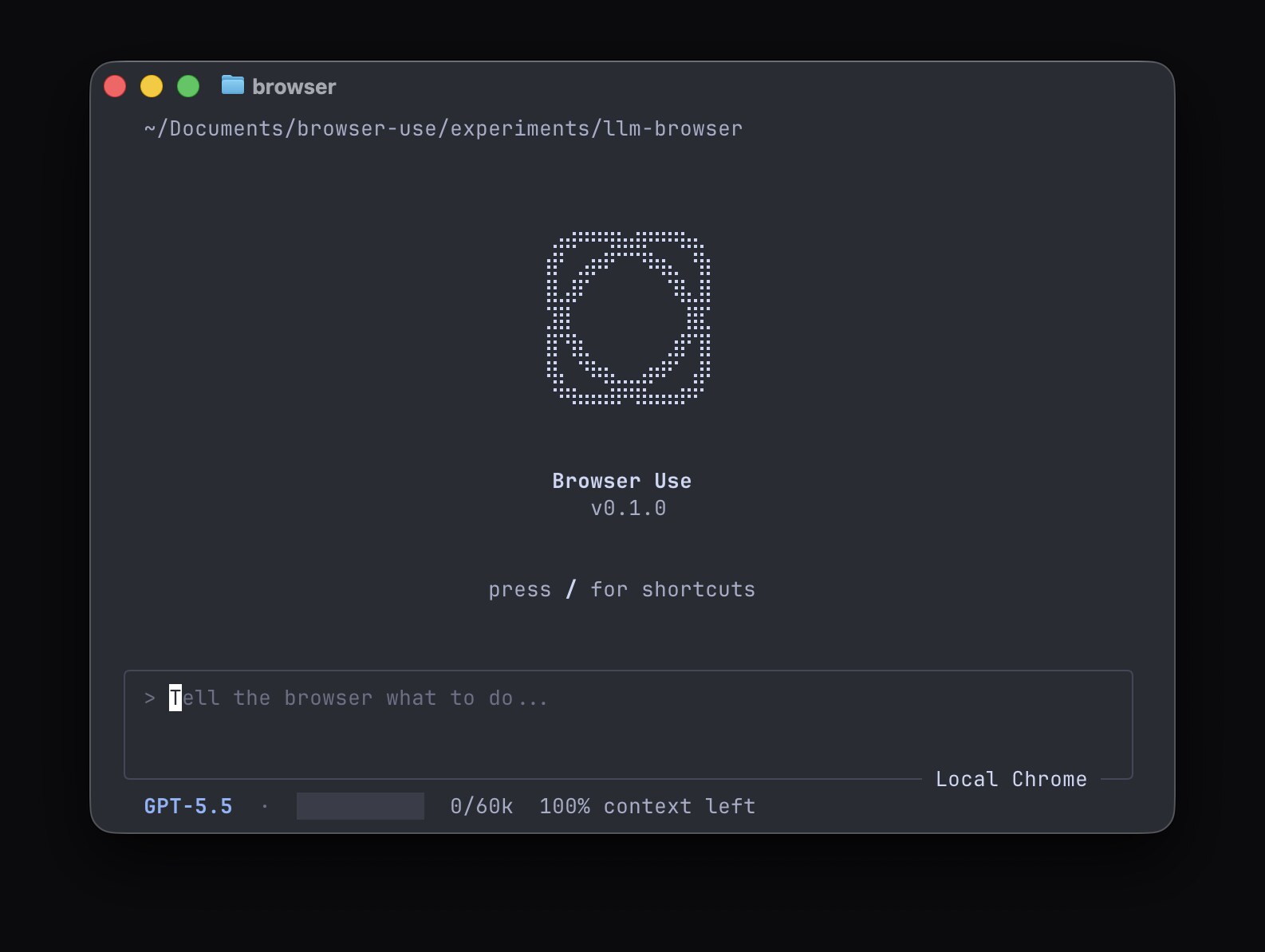Click the '100% context left' status text
1265x952 pixels.
coord(647,806)
